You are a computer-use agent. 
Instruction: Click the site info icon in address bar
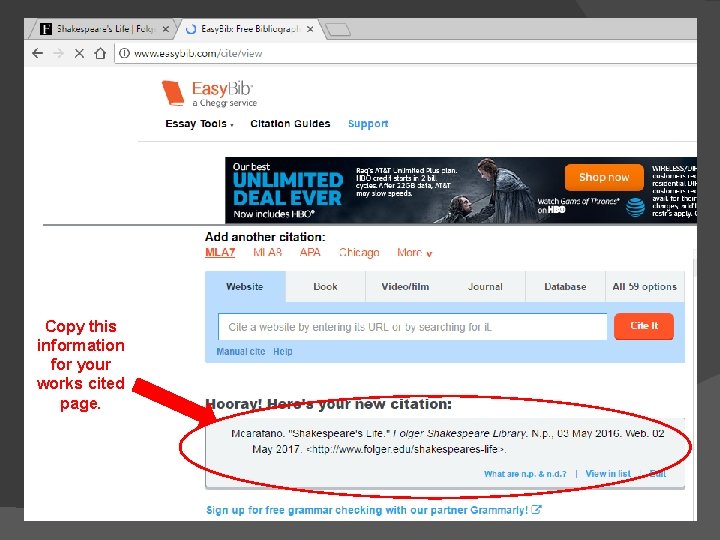click(x=124, y=53)
